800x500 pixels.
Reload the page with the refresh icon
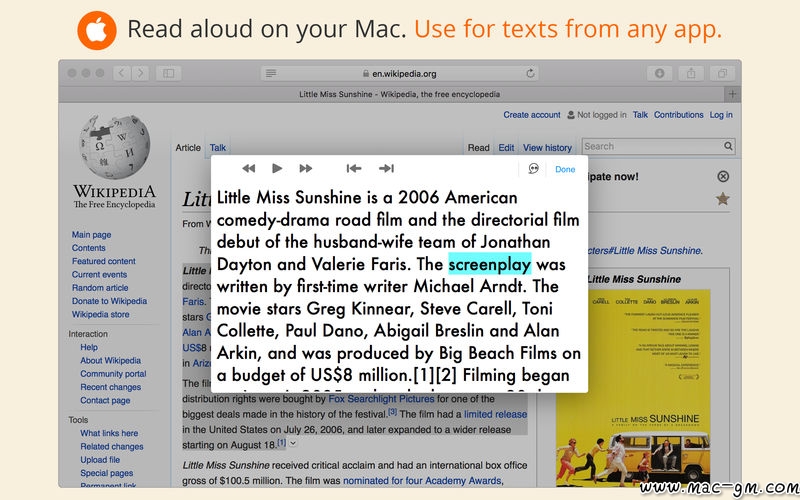tap(530, 73)
